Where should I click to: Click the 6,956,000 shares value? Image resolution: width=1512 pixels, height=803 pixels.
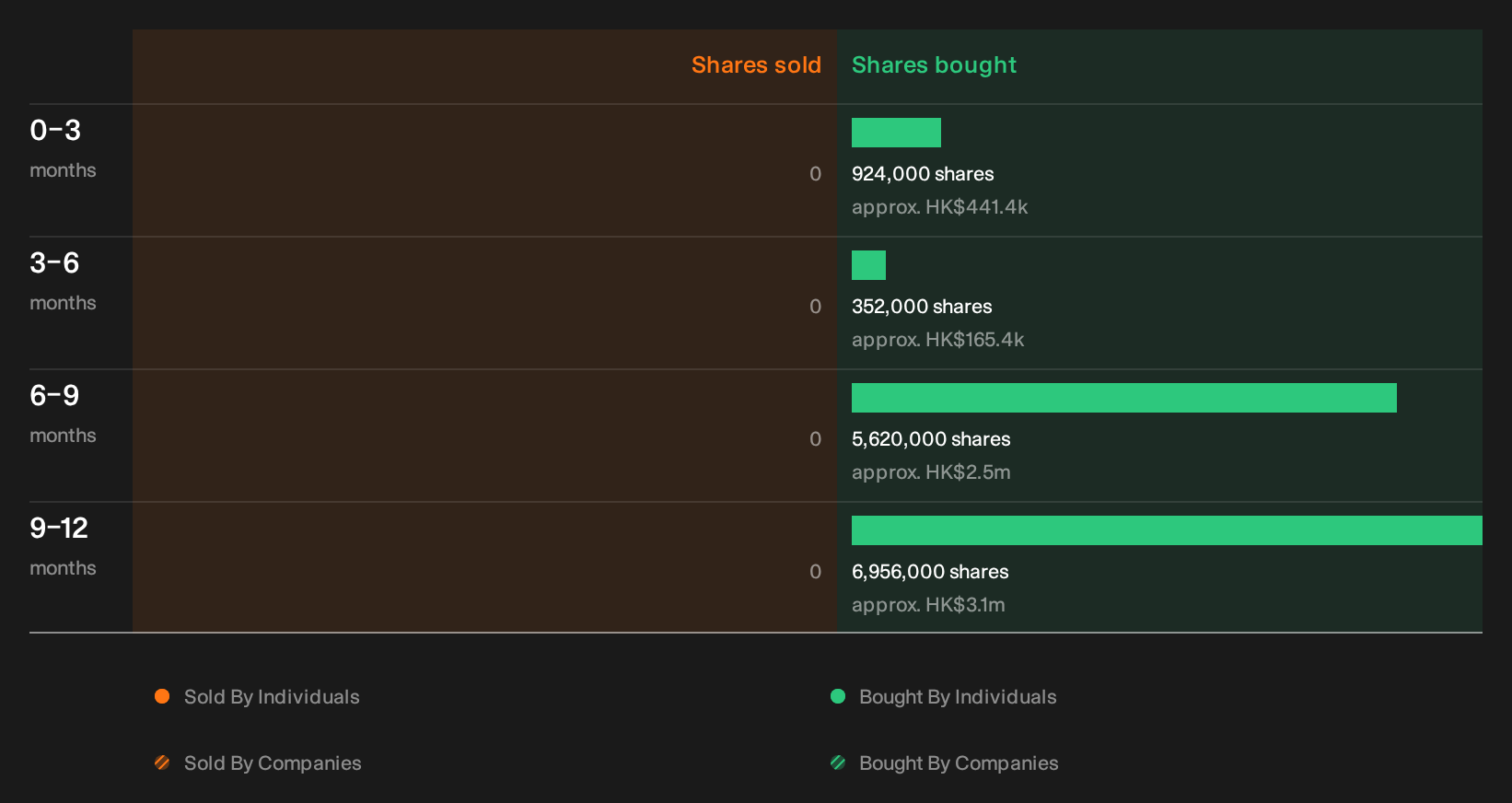tap(930, 572)
